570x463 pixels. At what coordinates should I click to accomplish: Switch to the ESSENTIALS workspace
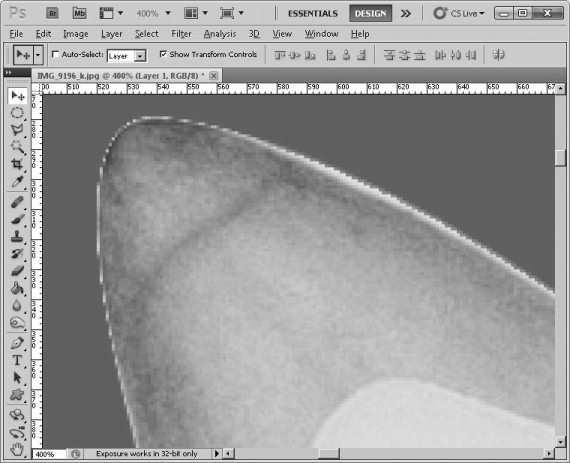pos(313,14)
